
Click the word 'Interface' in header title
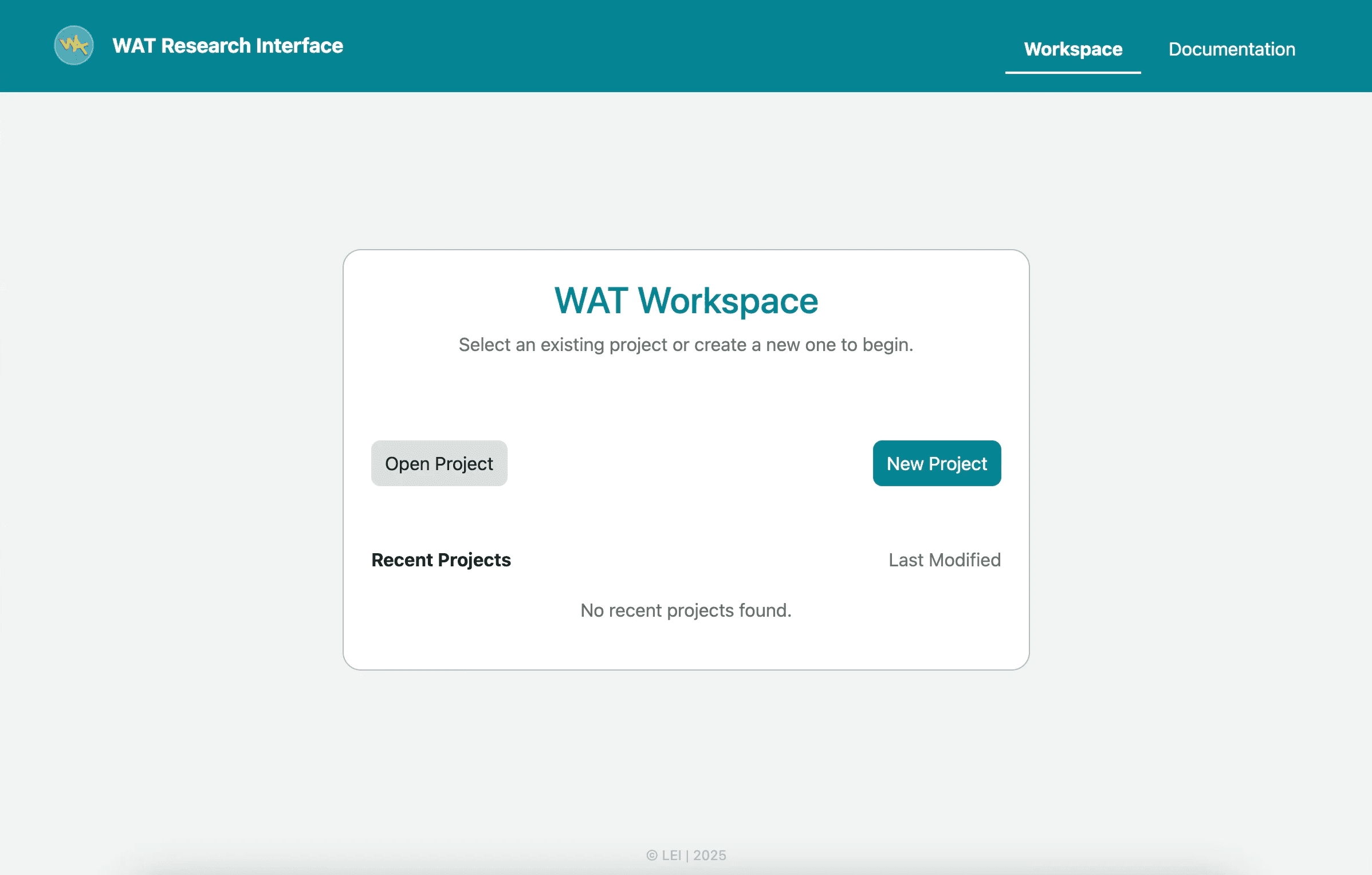tap(300, 46)
